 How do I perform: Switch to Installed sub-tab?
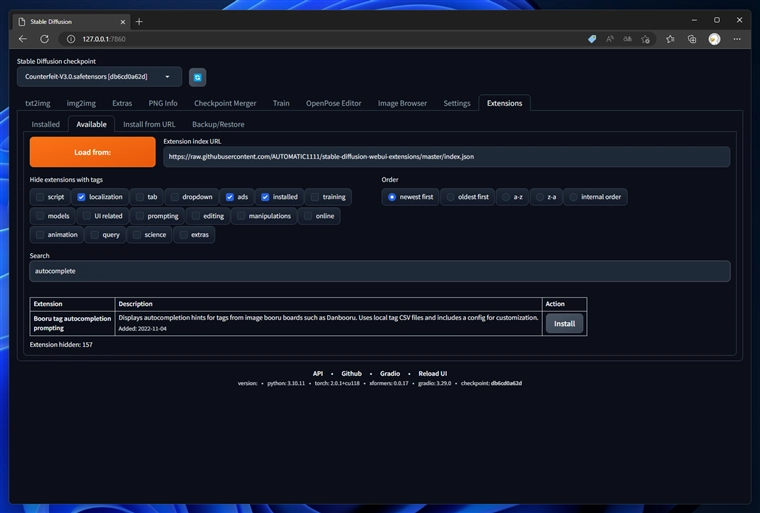46,124
